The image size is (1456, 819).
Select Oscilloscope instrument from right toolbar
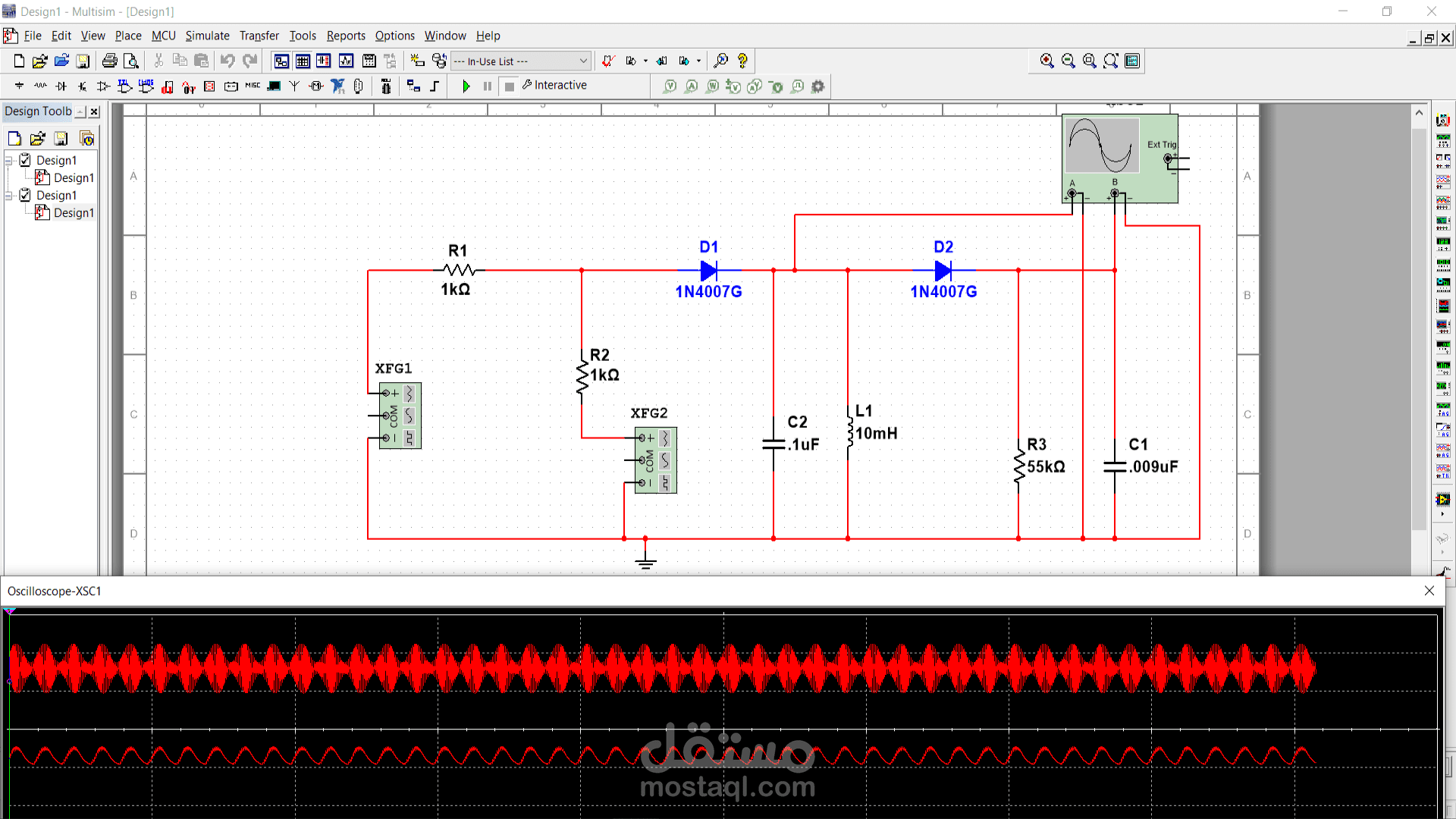click(1443, 182)
